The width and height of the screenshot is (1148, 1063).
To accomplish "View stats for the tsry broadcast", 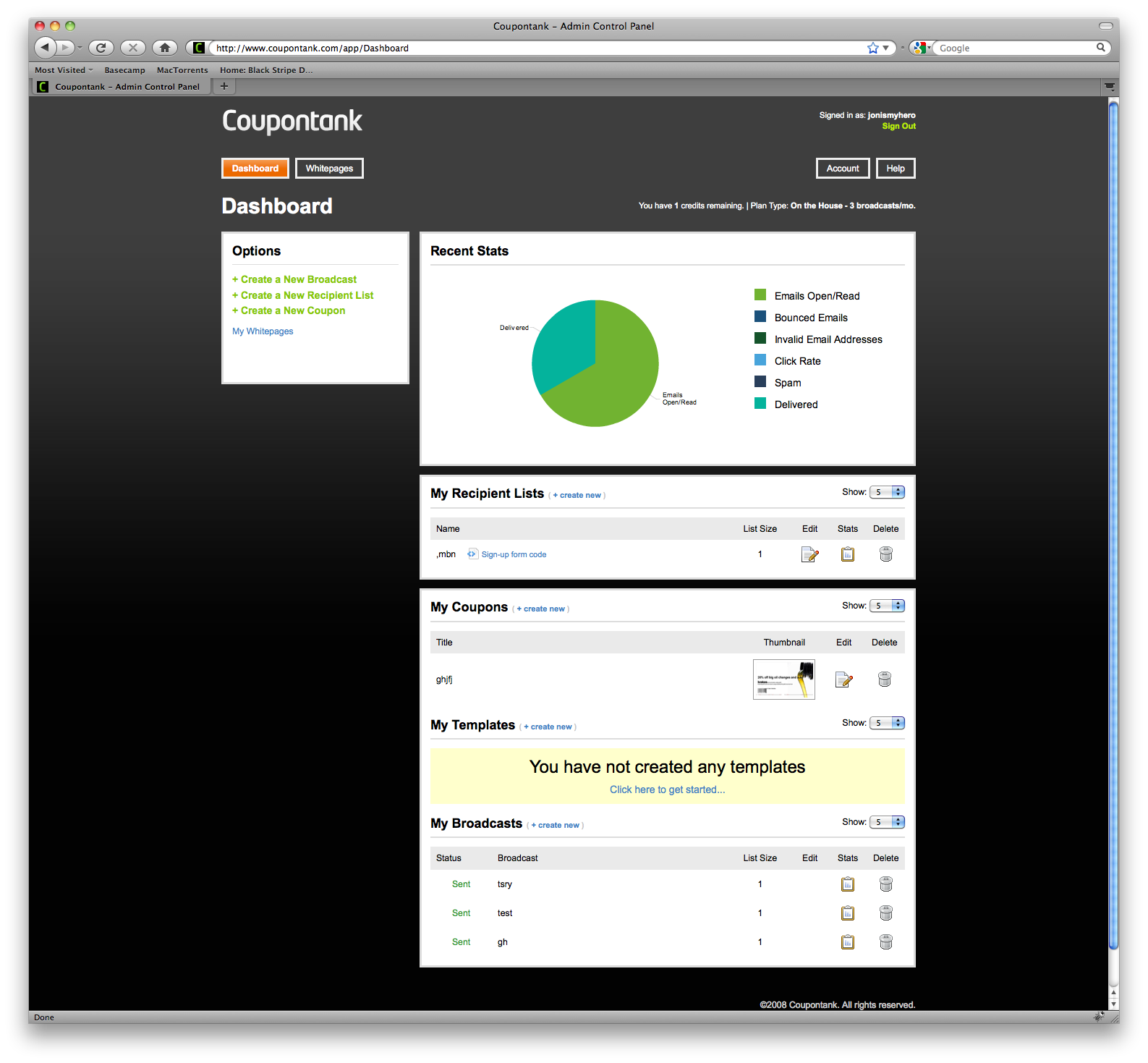I will tap(848, 884).
